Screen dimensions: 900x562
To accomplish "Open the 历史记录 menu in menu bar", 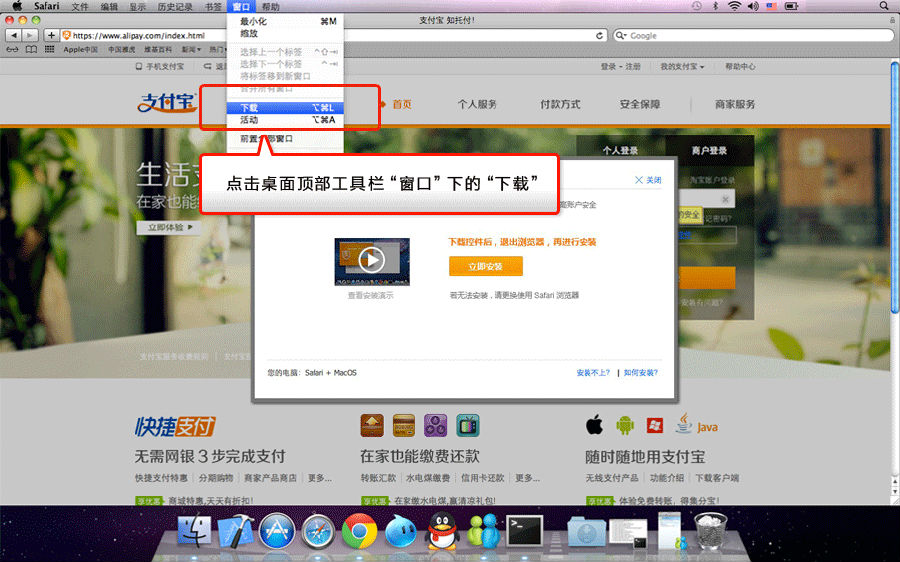I will click(173, 6).
